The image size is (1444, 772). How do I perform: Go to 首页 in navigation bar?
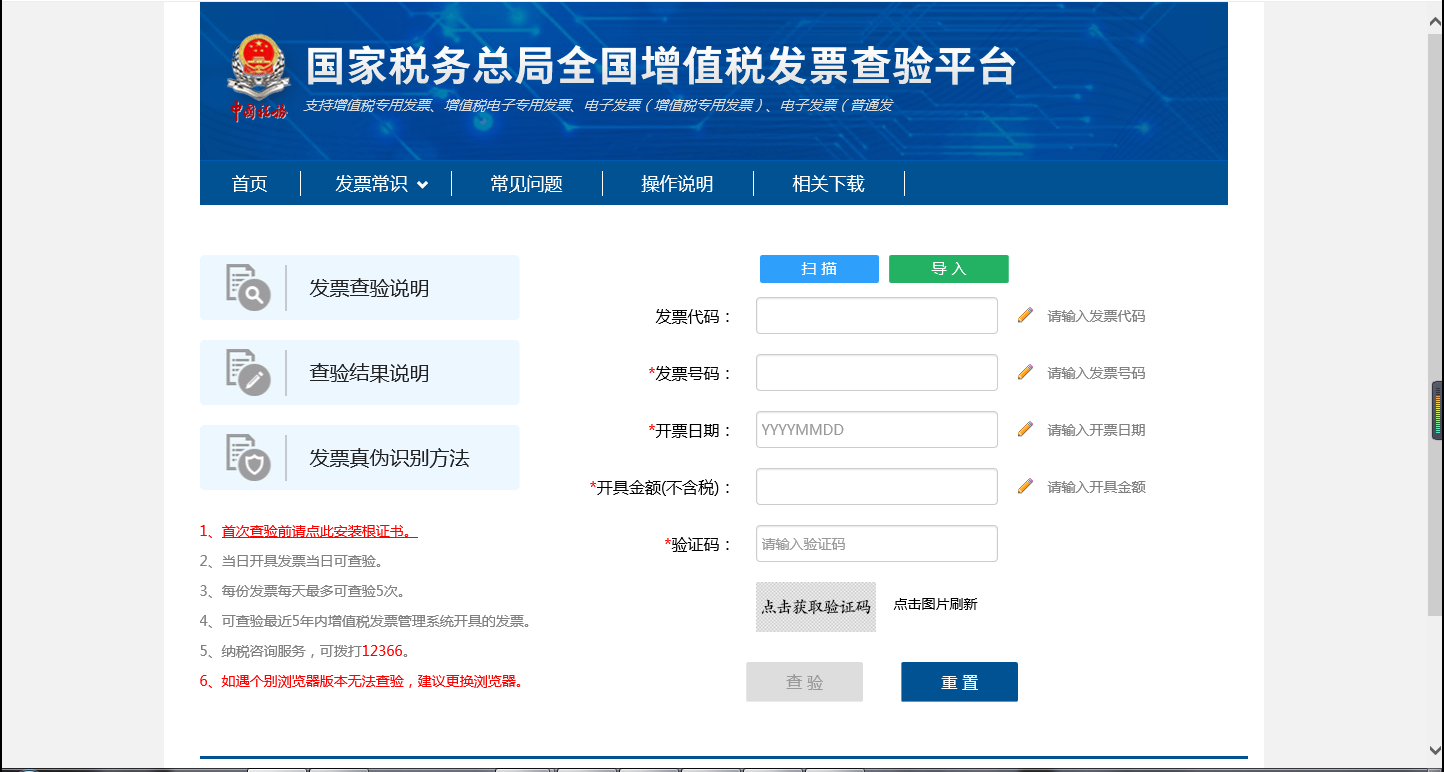pyautogui.click(x=250, y=184)
